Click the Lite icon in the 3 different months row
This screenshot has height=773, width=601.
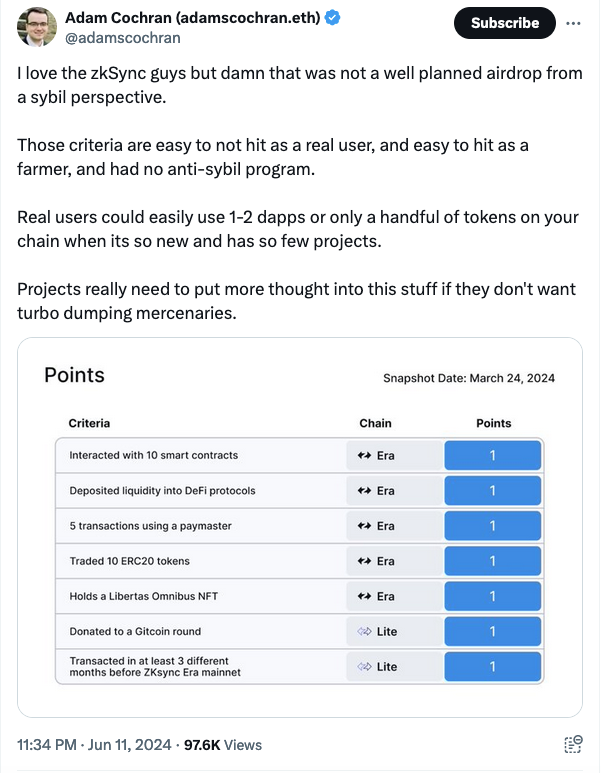(365, 666)
